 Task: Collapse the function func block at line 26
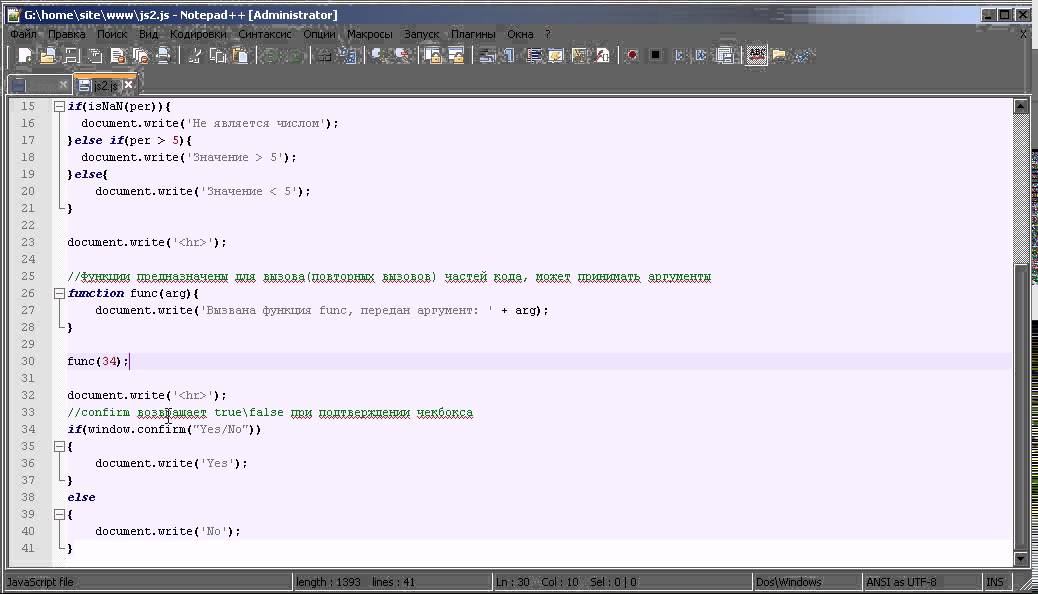pyautogui.click(x=60, y=294)
